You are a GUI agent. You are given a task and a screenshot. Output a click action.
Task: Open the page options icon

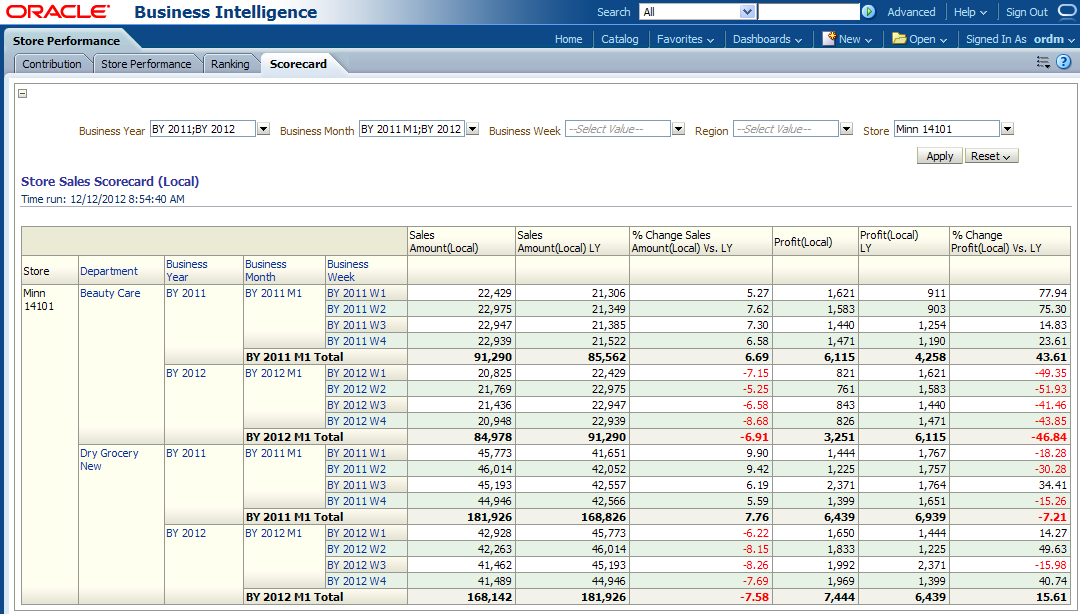tap(1043, 63)
